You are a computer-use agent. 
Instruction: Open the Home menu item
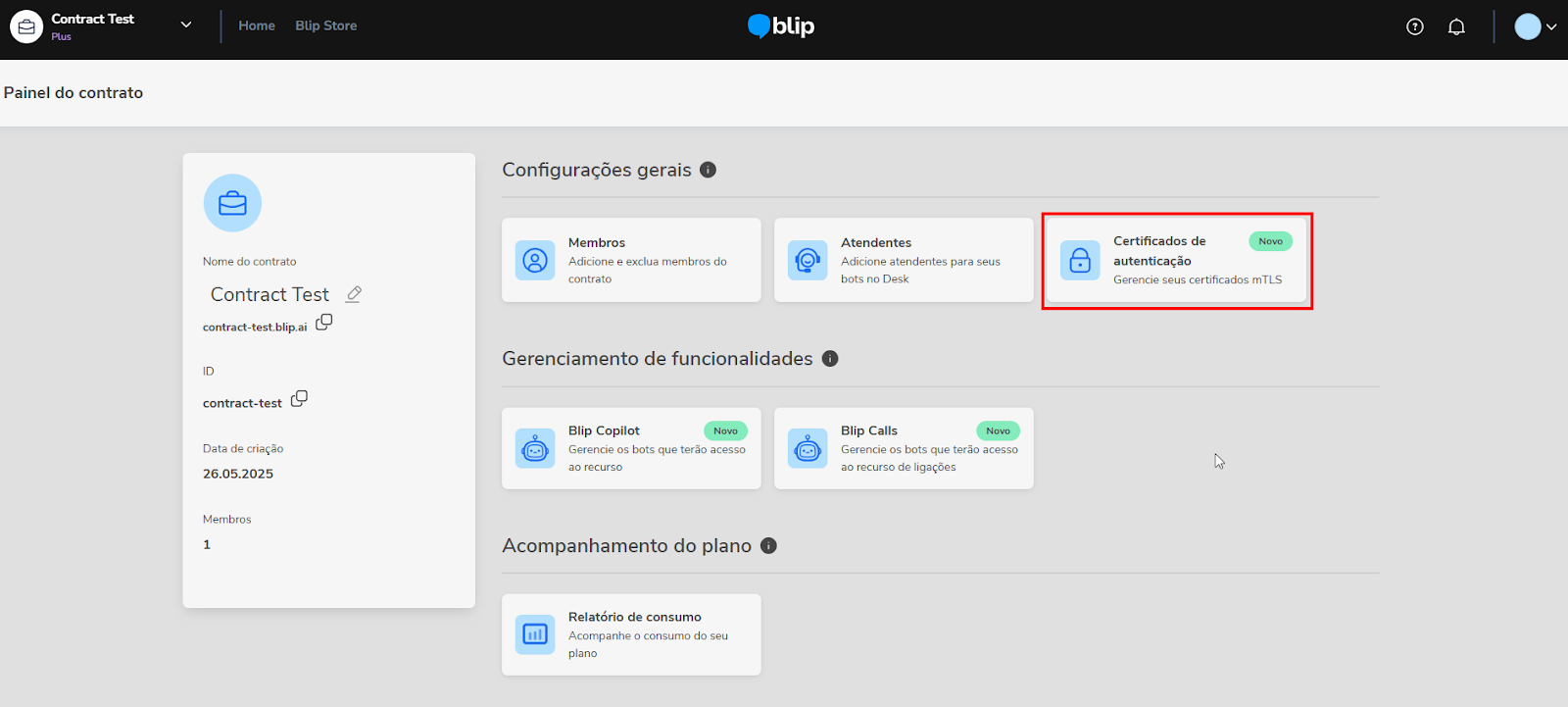coord(257,25)
